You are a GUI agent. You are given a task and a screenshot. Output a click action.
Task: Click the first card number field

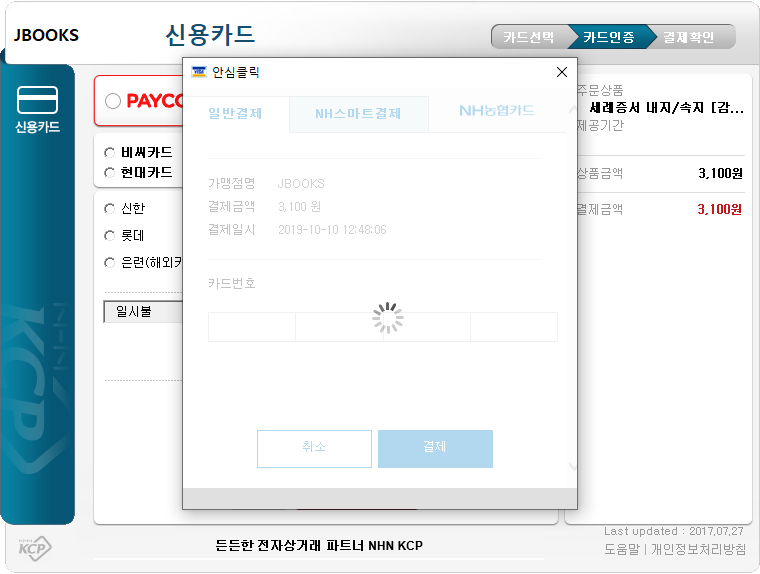point(252,327)
